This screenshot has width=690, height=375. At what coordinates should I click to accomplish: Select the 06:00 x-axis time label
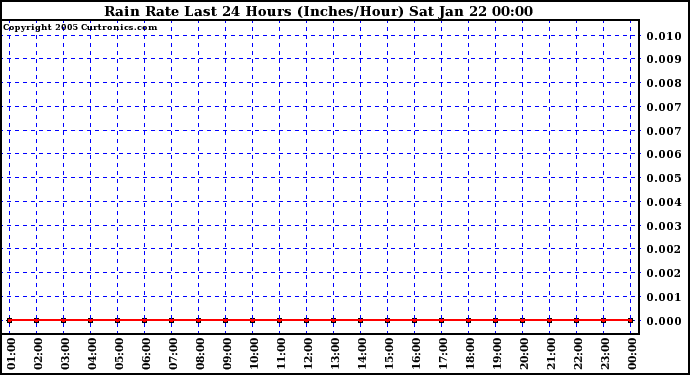(x=146, y=354)
